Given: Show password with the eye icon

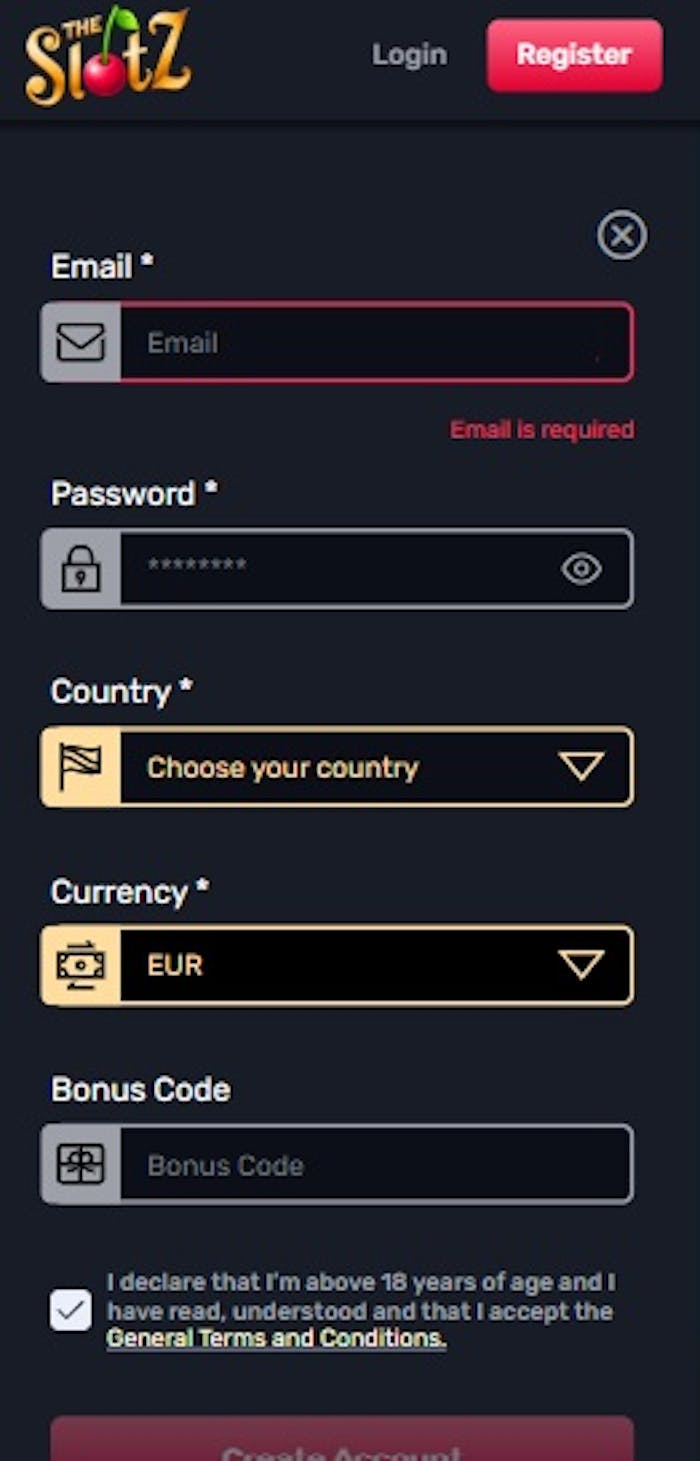Looking at the screenshot, I should 582,569.
